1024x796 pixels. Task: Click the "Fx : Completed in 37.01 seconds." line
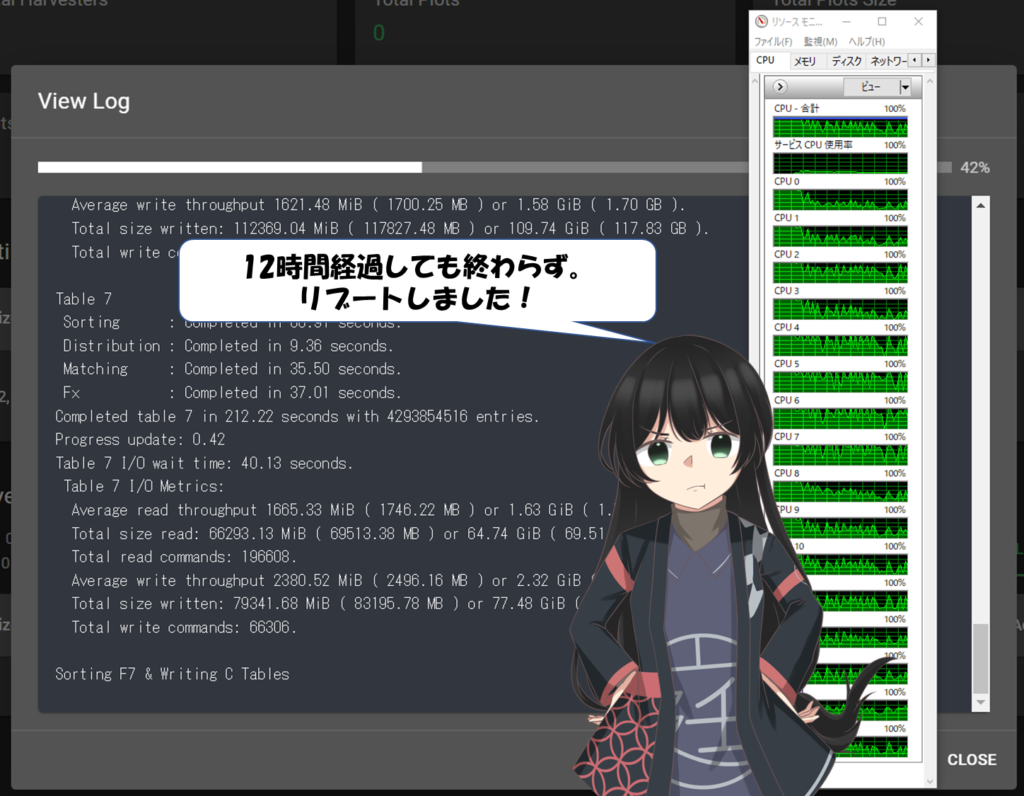pyautogui.click(x=232, y=392)
